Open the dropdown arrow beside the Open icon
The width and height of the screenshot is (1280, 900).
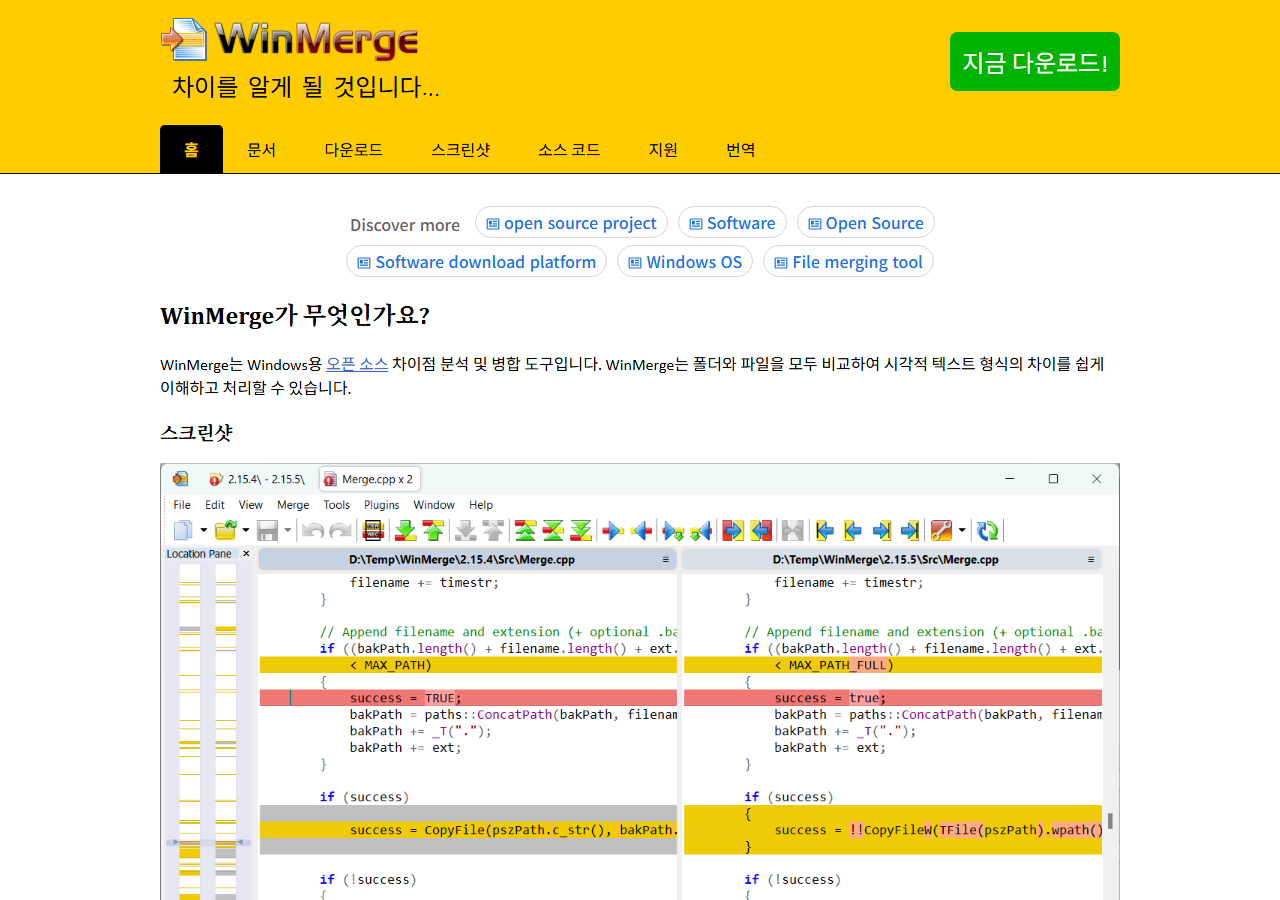point(246,530)
